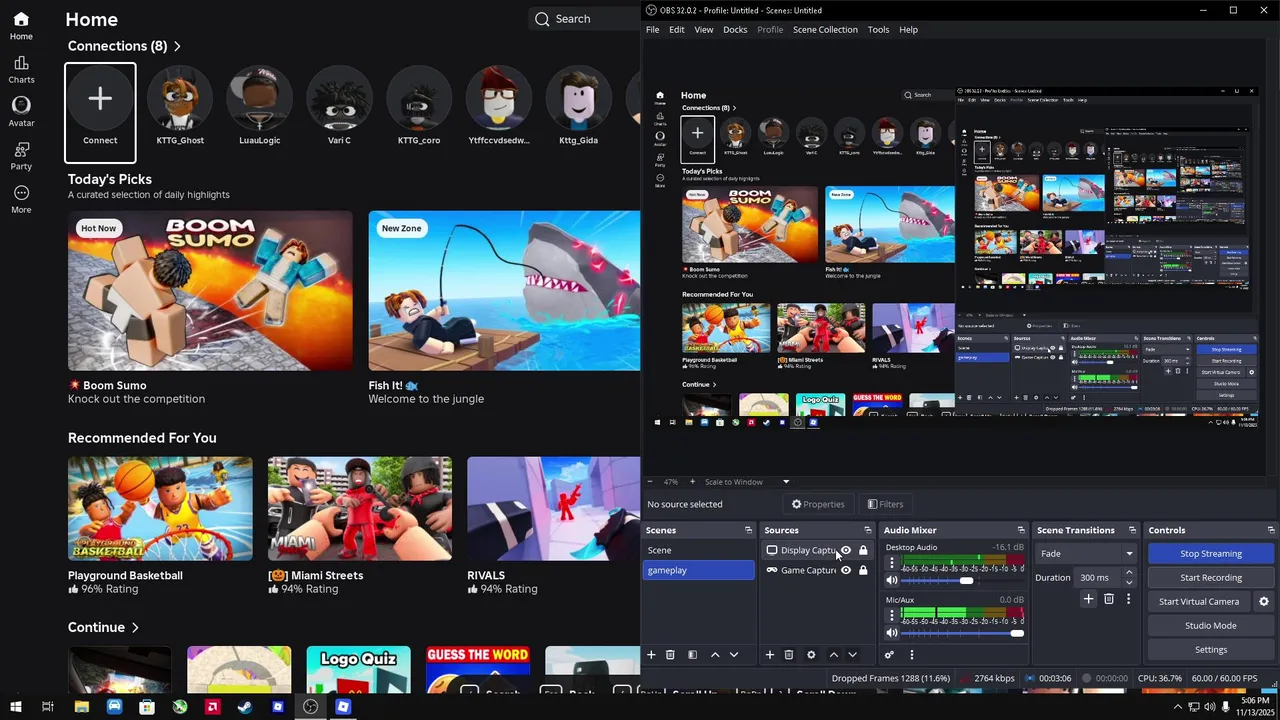Open Steam from Windows taskbar
This screenshot has height=720, width=1280.
point(245,707)
